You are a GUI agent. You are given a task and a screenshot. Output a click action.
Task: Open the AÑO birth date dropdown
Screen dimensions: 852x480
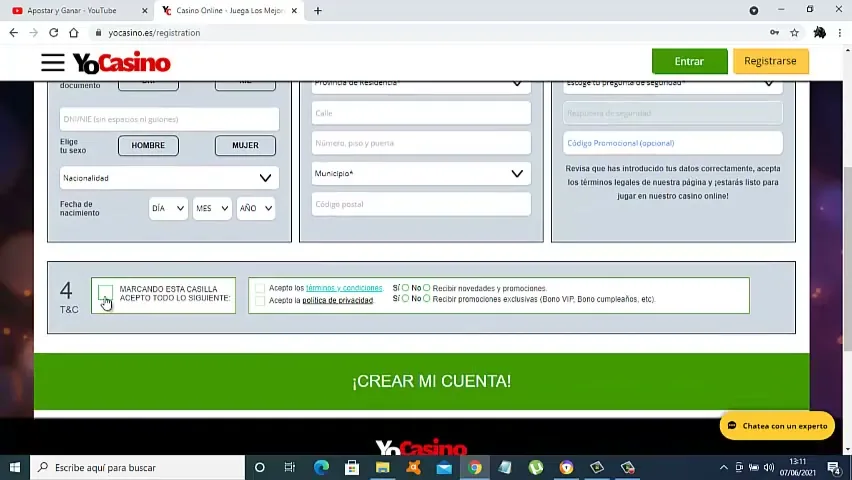click(256, 208)
